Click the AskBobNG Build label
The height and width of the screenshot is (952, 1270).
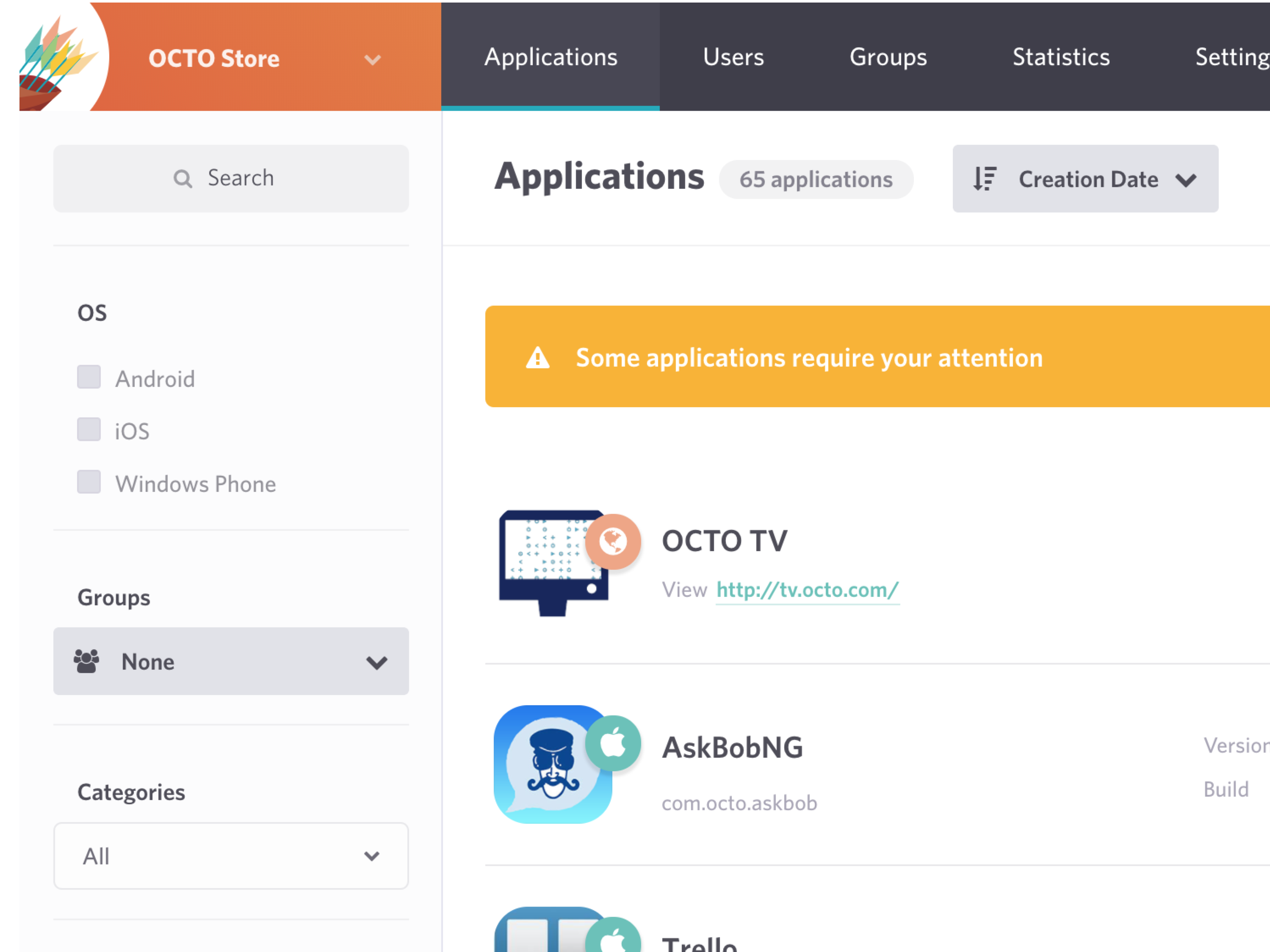click(x=1226, y=789)
